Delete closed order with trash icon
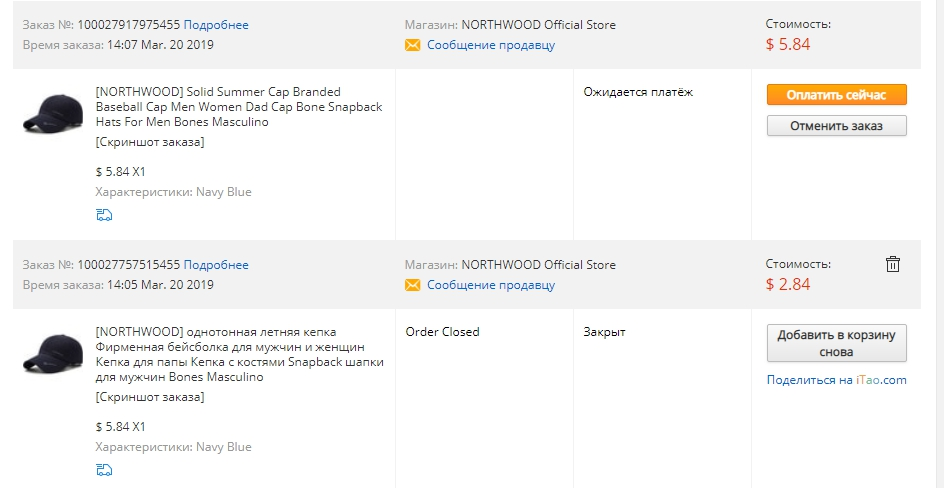This screenshot has width=944, height=488. point(893,264)
